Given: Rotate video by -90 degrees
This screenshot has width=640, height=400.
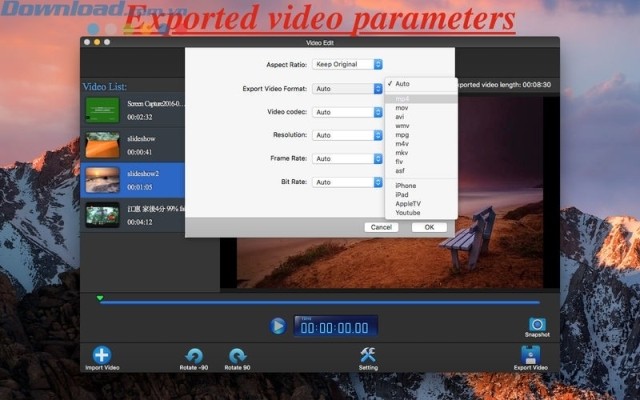Looking at the screenshot, I should click(194, 356).
